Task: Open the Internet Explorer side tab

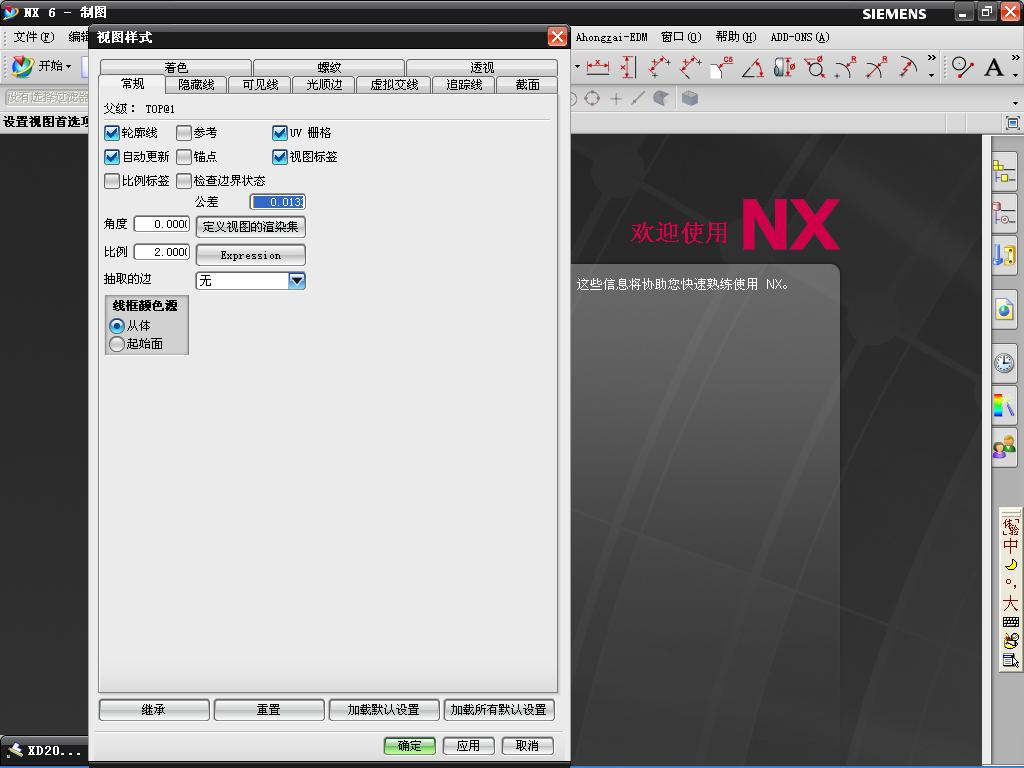Action: 1004,310
